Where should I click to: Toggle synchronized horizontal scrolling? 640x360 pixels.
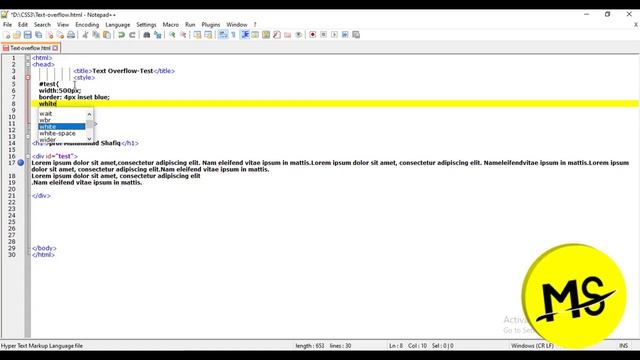(208, 35)
